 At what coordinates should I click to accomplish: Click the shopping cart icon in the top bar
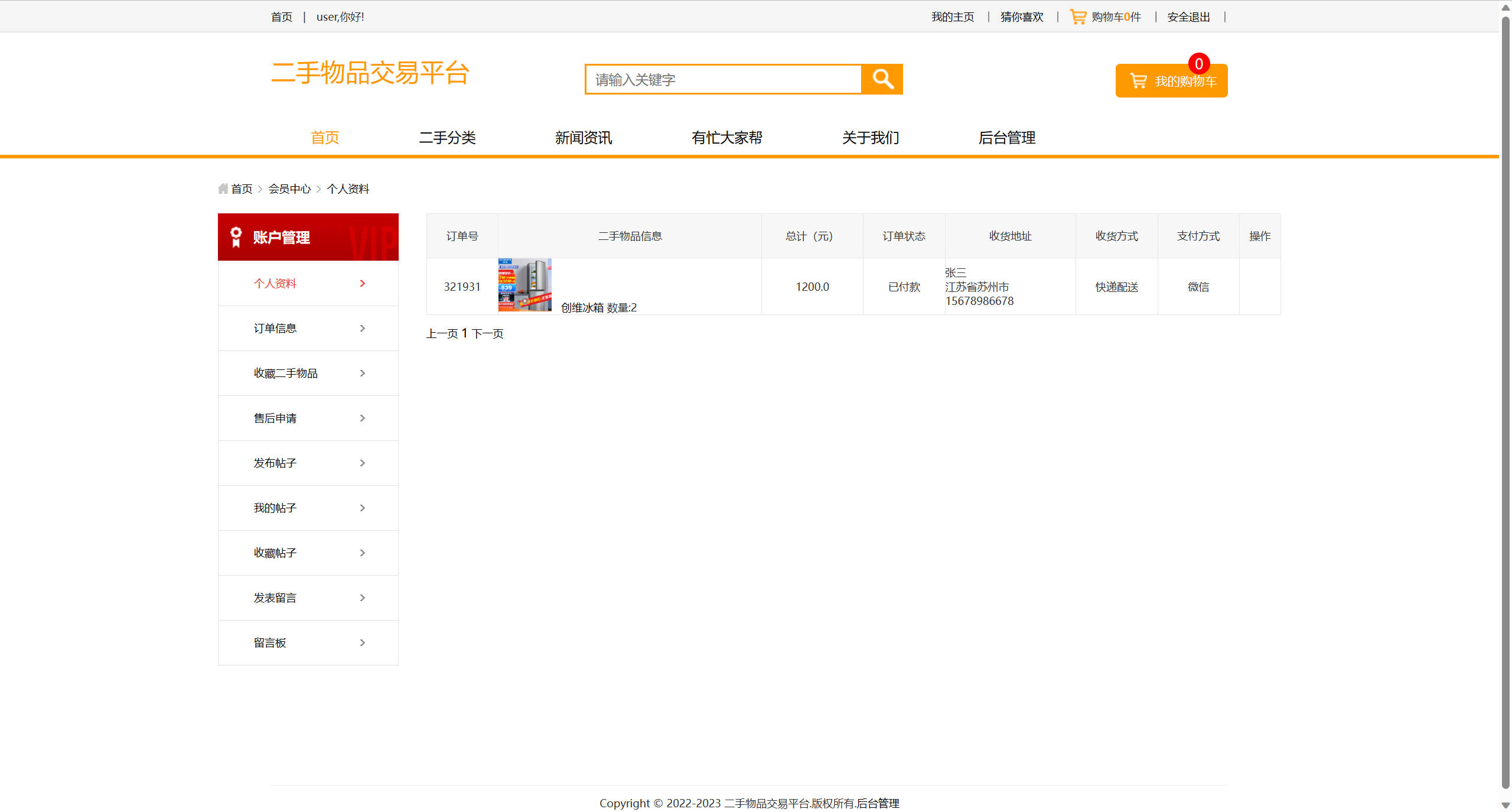tap(1077, 16)
